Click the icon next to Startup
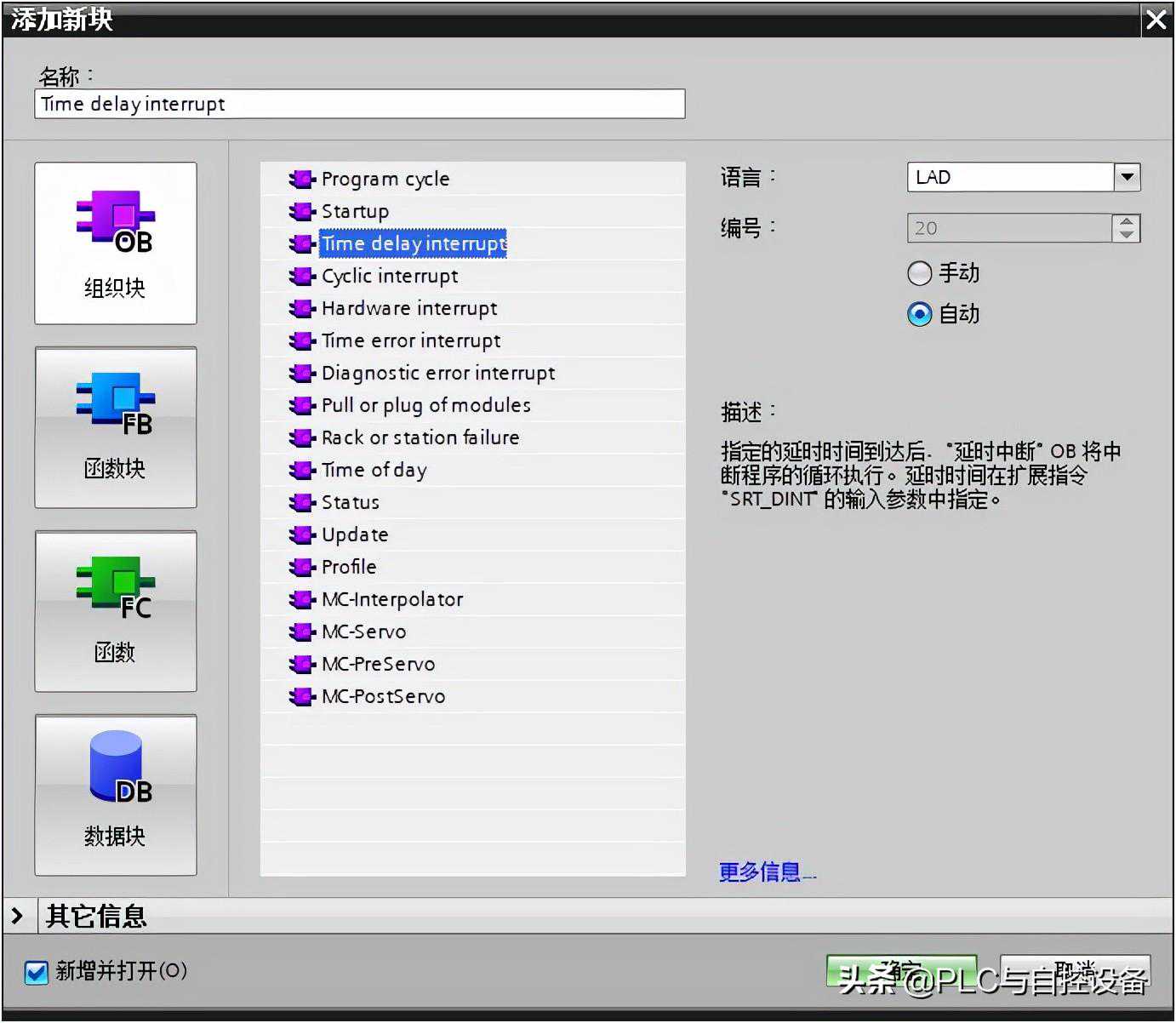Viewport: 1176px width, 1023px height. point(301,212)
